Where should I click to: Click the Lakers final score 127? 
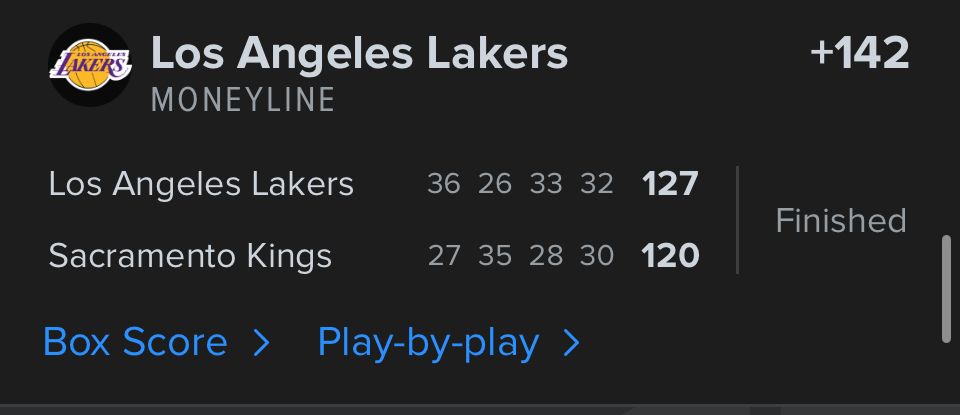tap(669, 184)
